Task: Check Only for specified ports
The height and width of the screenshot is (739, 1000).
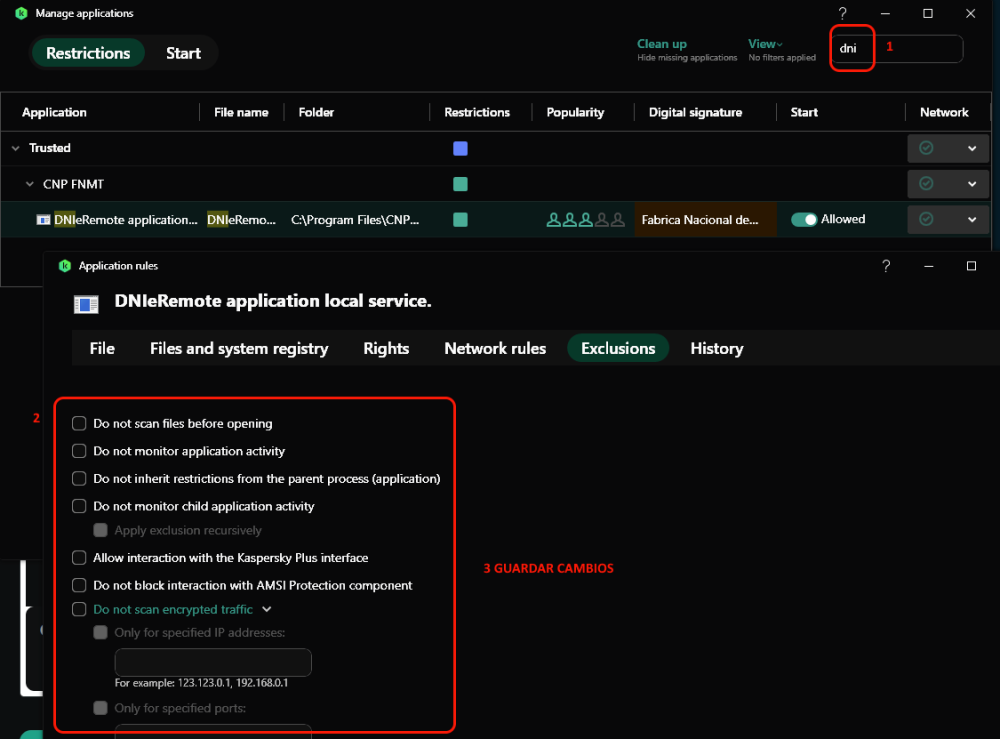Action: click(100, 708)
